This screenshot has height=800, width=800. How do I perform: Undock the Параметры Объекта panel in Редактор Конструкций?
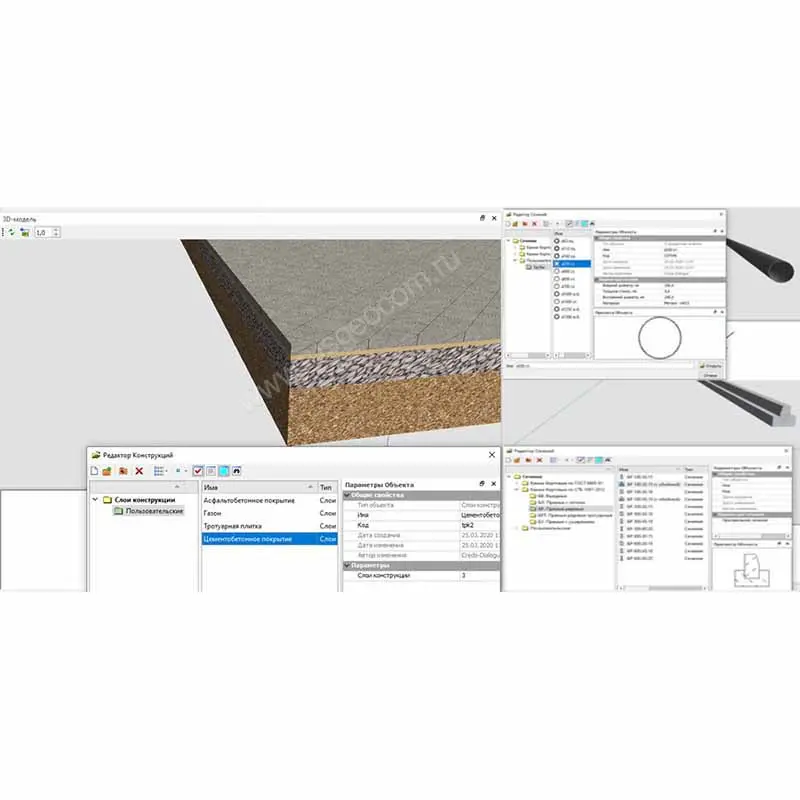pos(482,486)
